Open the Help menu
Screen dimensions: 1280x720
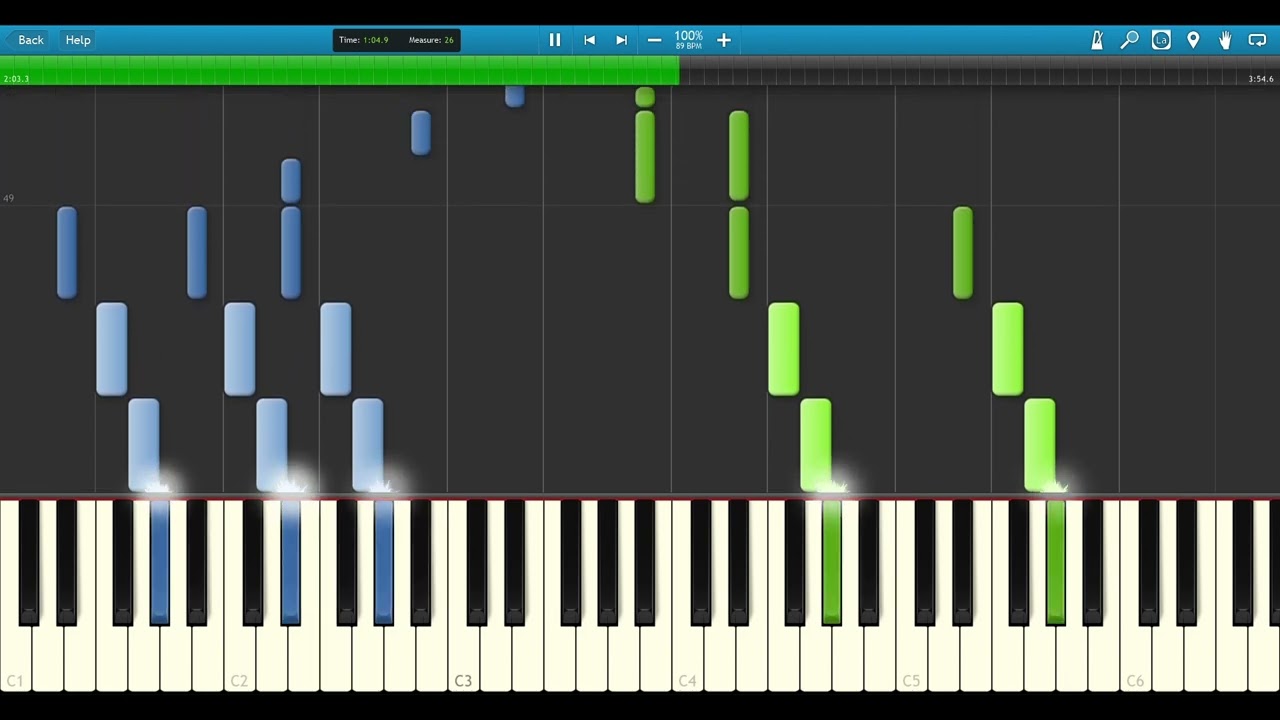click(x=78, y=40)
